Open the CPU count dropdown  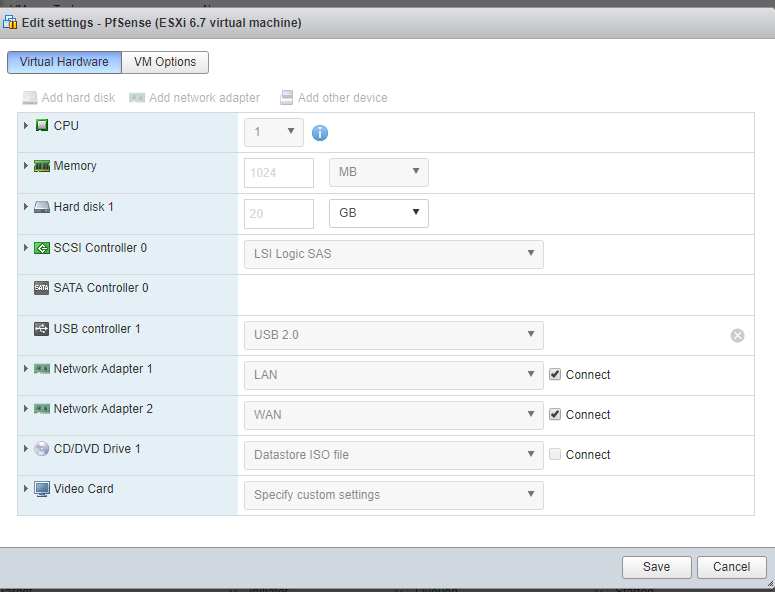point(274,132)
